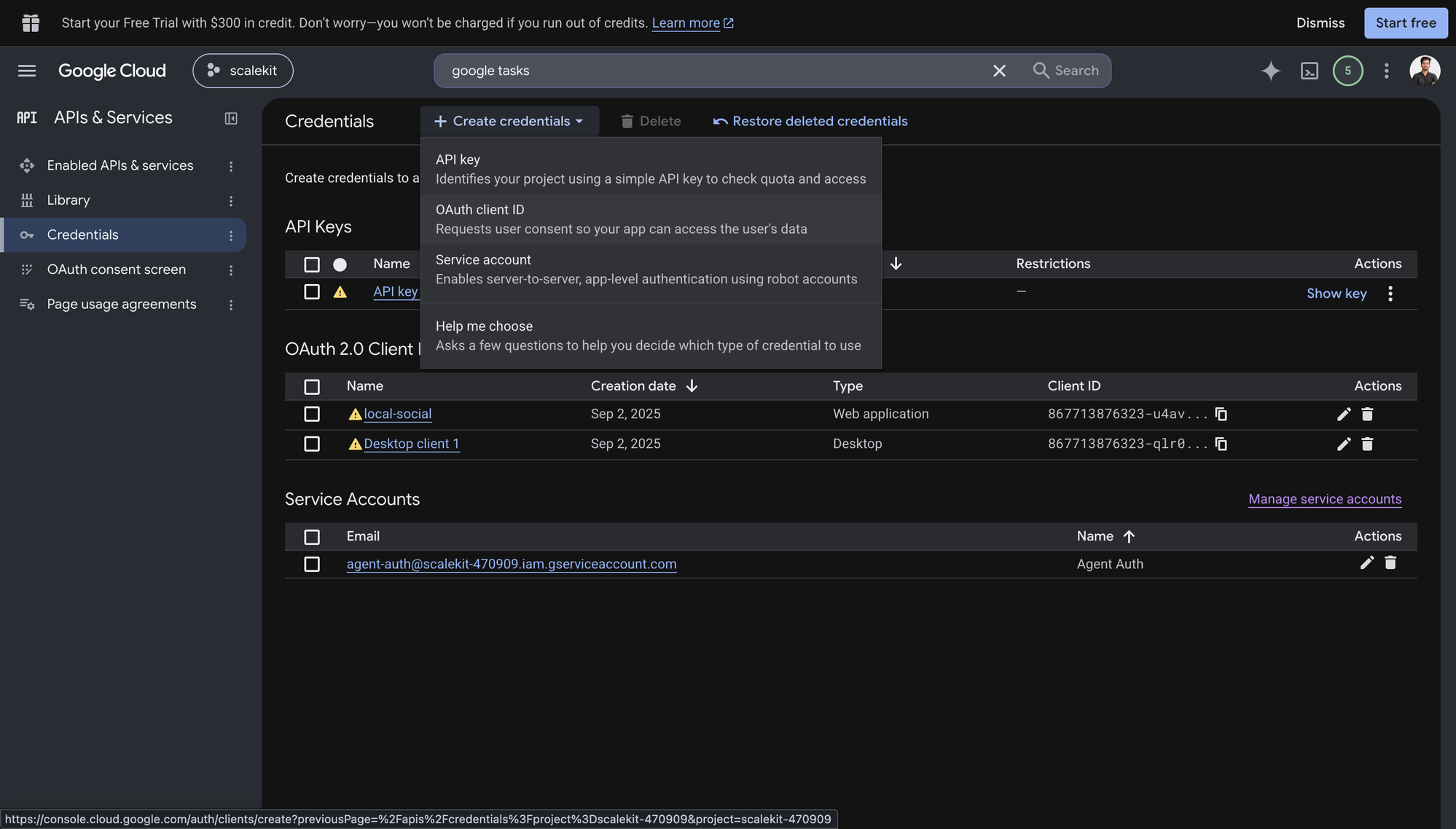Select Help me choose menu option
This screenshot has height=829, width=1456.
(x=651, y=336)
